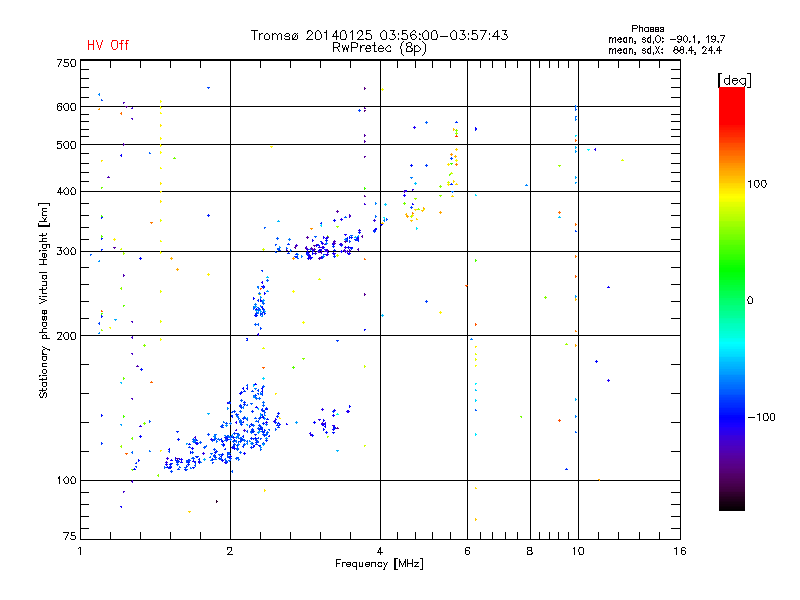Click the '2' frequency axis label

pyautogui.click(x=230, y=551)
